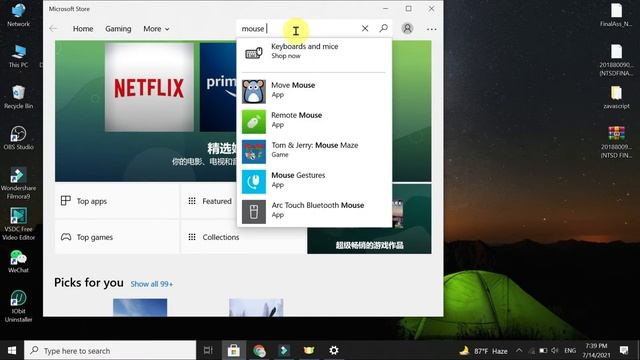Open FinalAss_N file on desktop
Screen dimensions: 640x360
click(x=616, y=15)
